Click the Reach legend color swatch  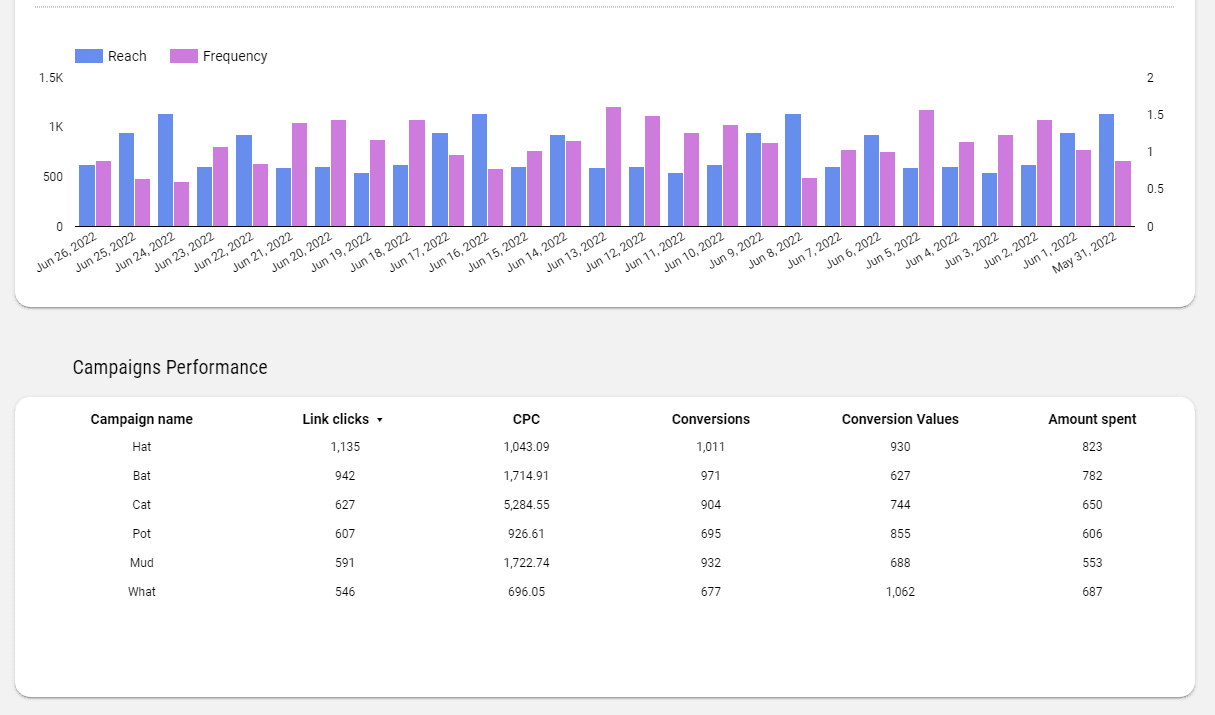[x=89, y=56]
